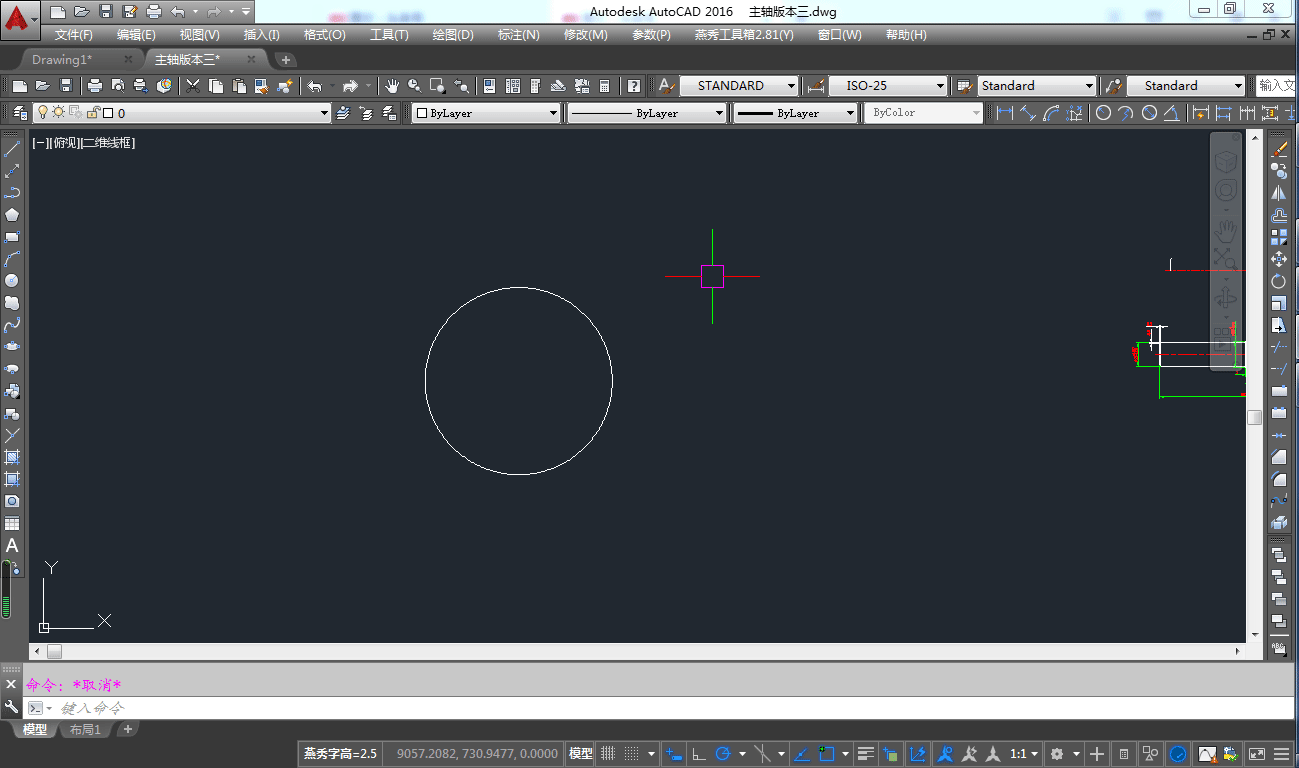Click the Cut scissors icon

[193, 86]
